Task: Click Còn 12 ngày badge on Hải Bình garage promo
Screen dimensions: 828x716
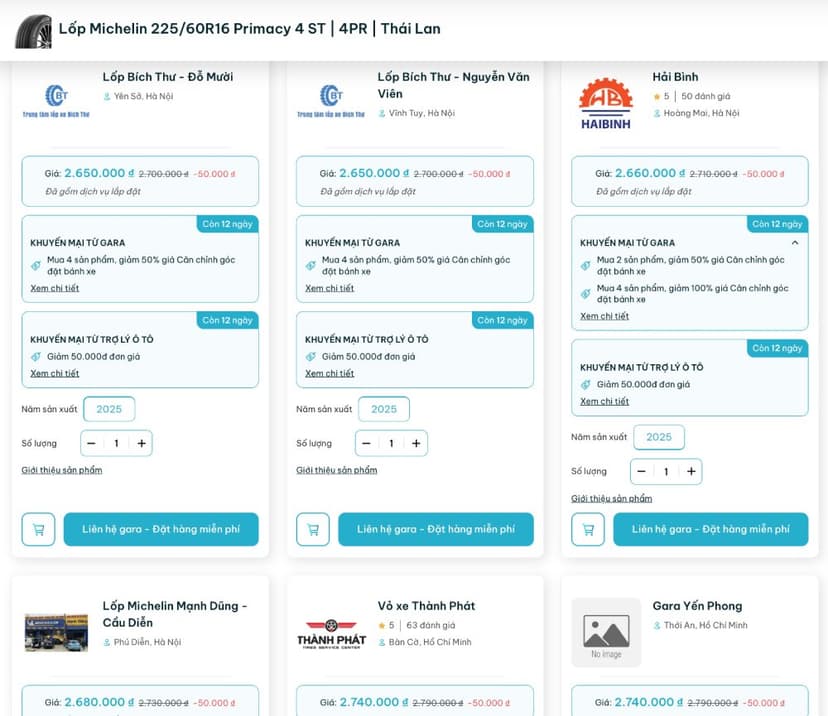Action: tap(777, 224)
